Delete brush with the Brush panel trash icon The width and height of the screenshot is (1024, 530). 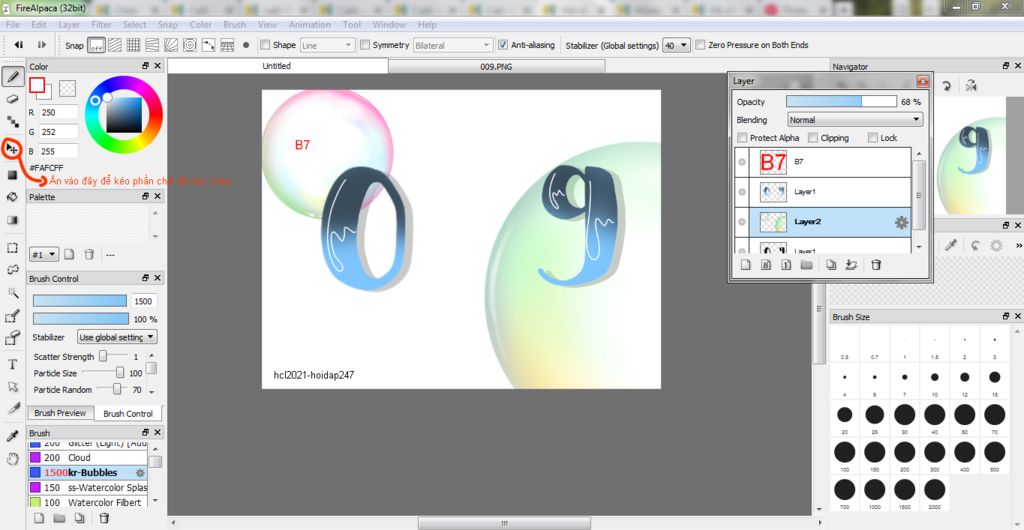tap(104, 518)
